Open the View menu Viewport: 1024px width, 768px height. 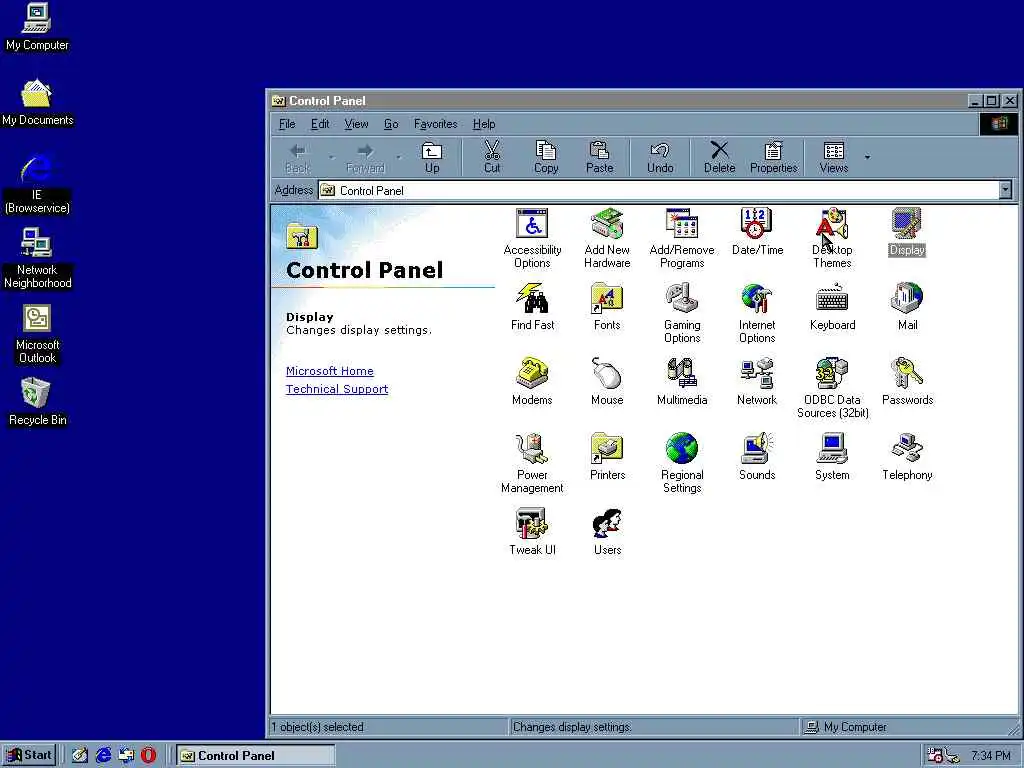(357, 124)
